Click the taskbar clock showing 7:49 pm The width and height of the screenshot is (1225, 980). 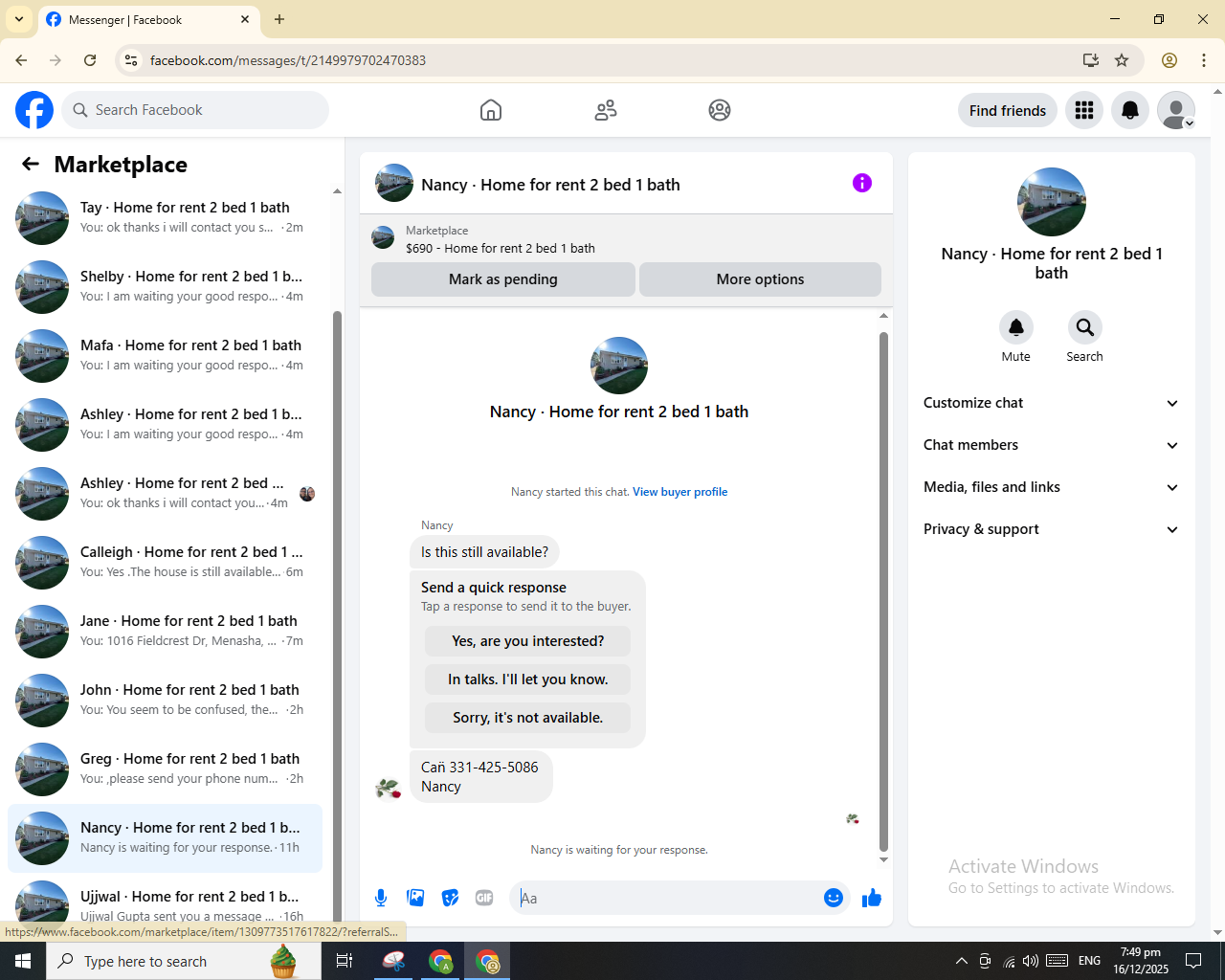1141,961
